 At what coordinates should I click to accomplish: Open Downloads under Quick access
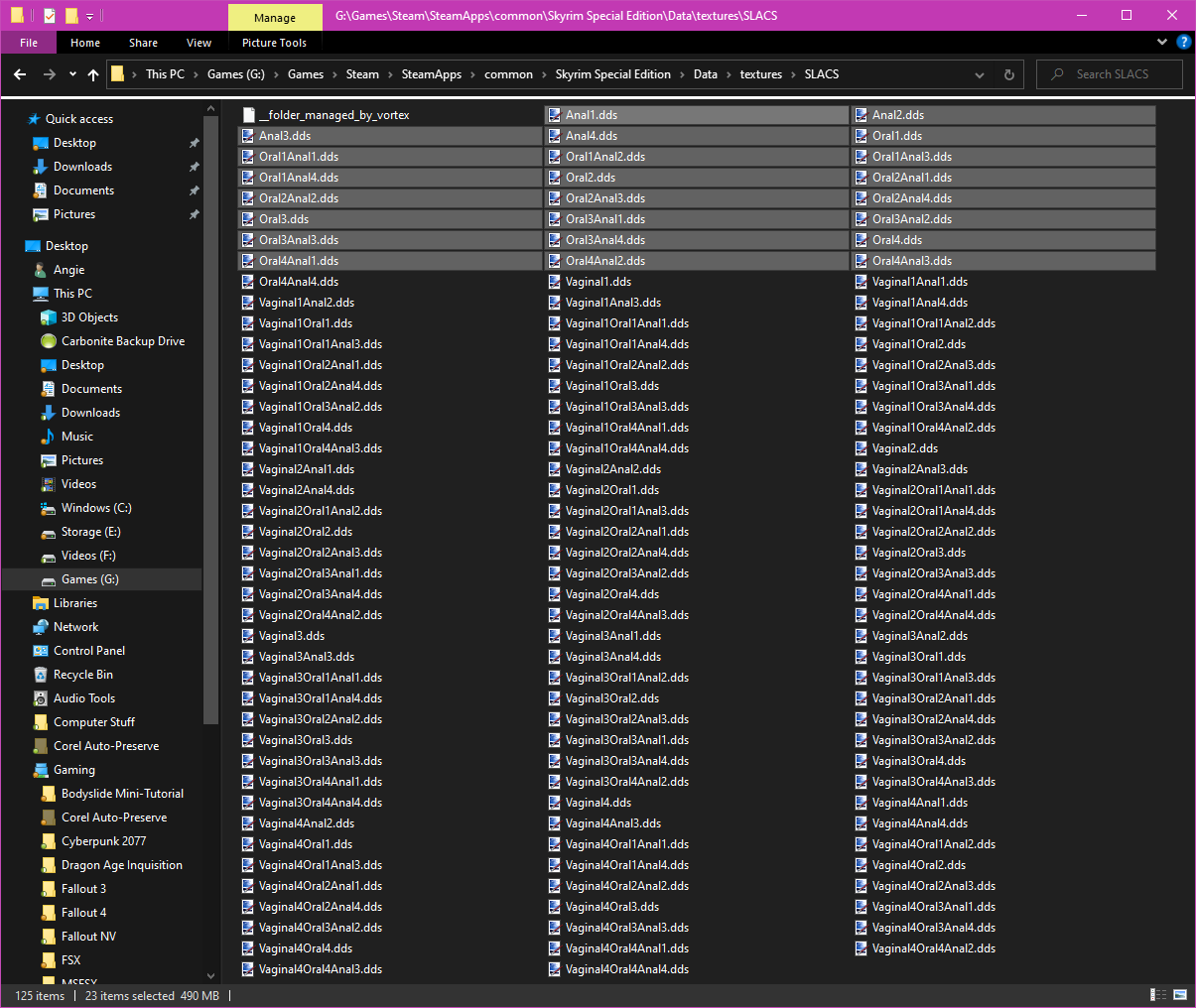pos(82,167)
